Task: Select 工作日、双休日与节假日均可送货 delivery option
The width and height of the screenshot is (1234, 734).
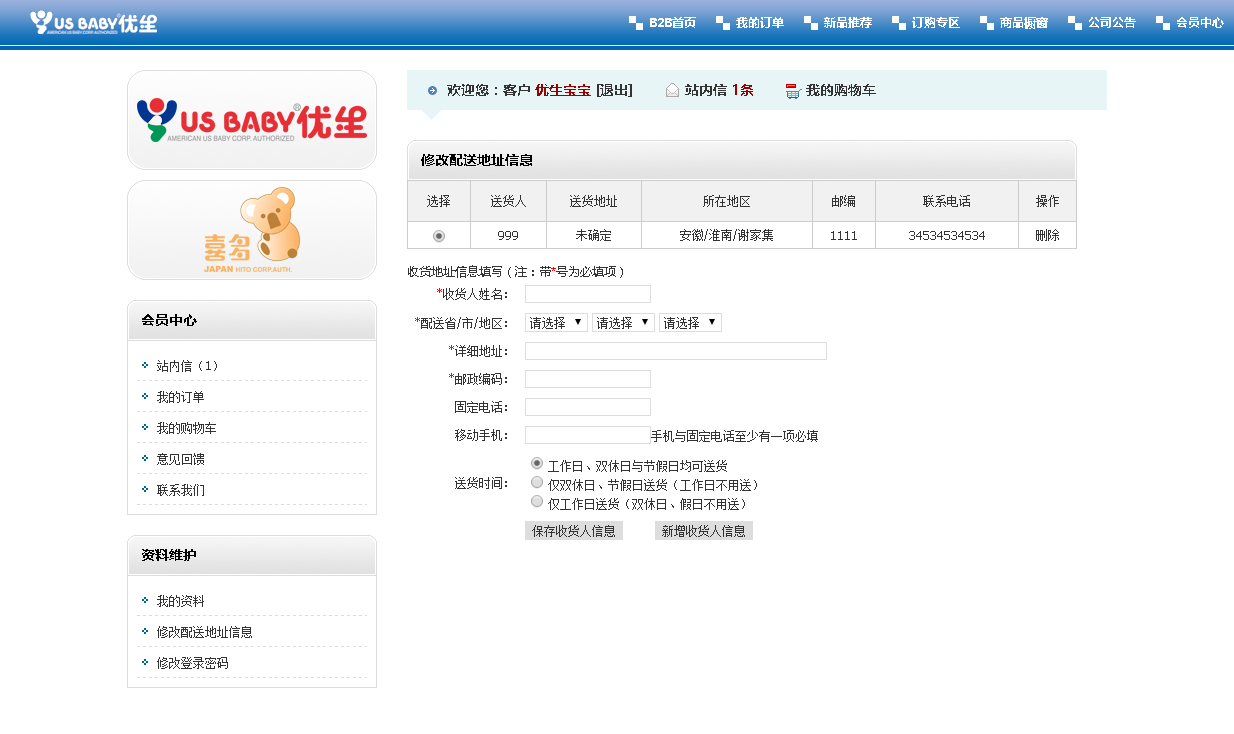Action: (537, 464)
